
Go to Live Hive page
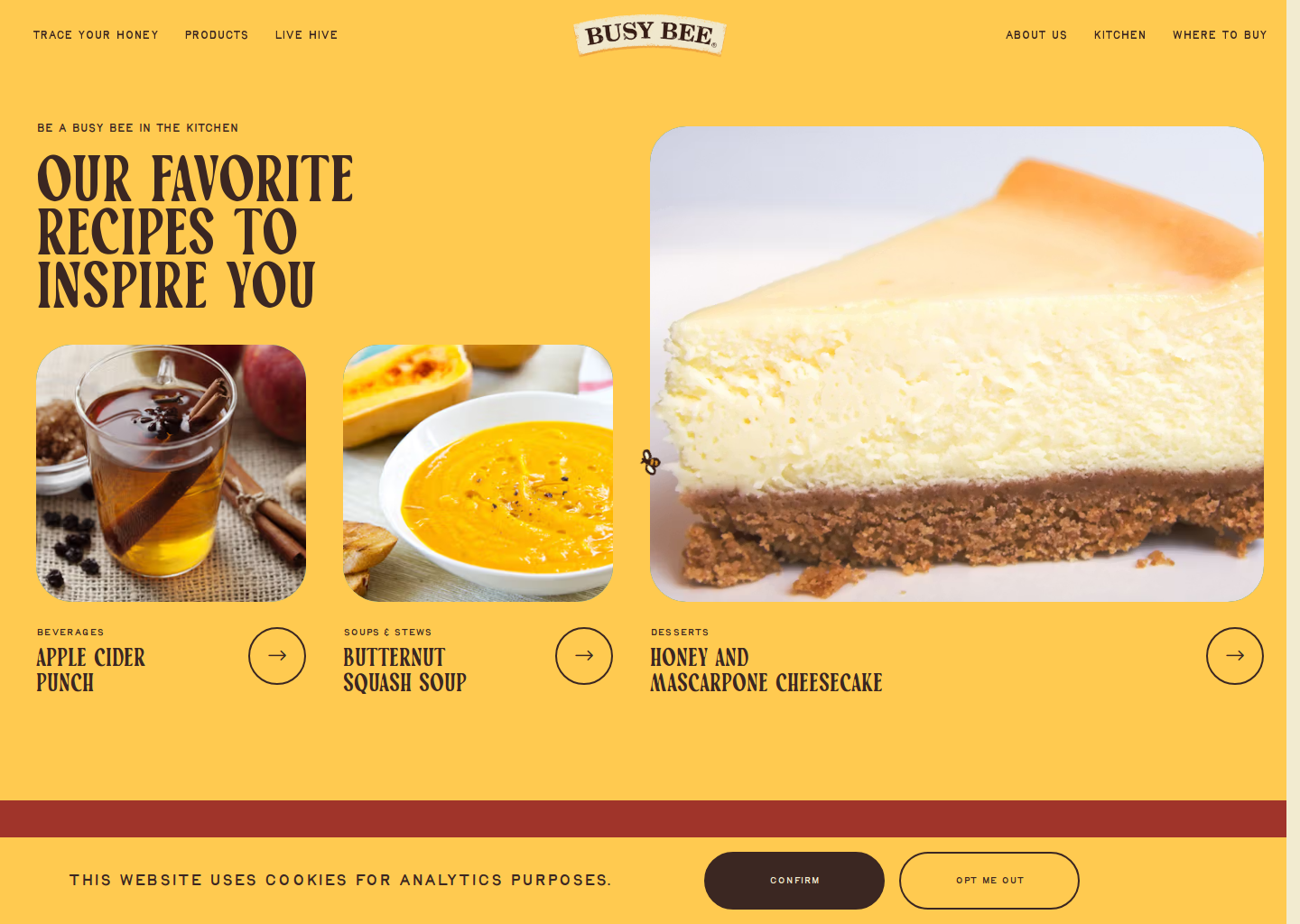click(306, 35)
